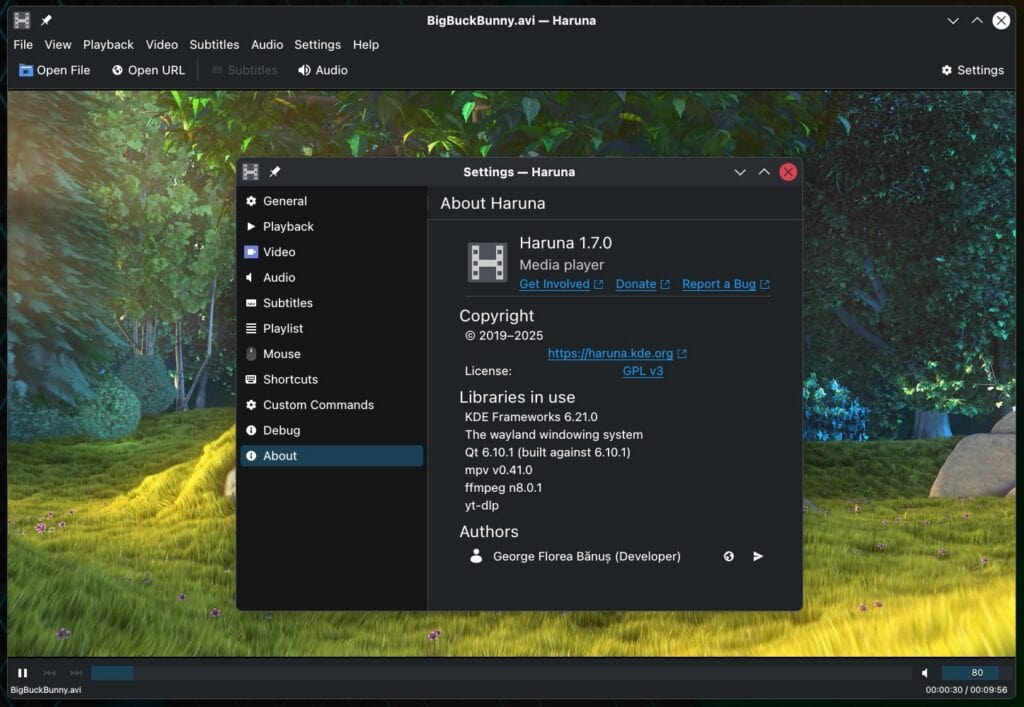The width and height of the screenshot is (1024, 707).
Task: Click the chevron-down on the main window titlebar
Action: click(953, 20)
